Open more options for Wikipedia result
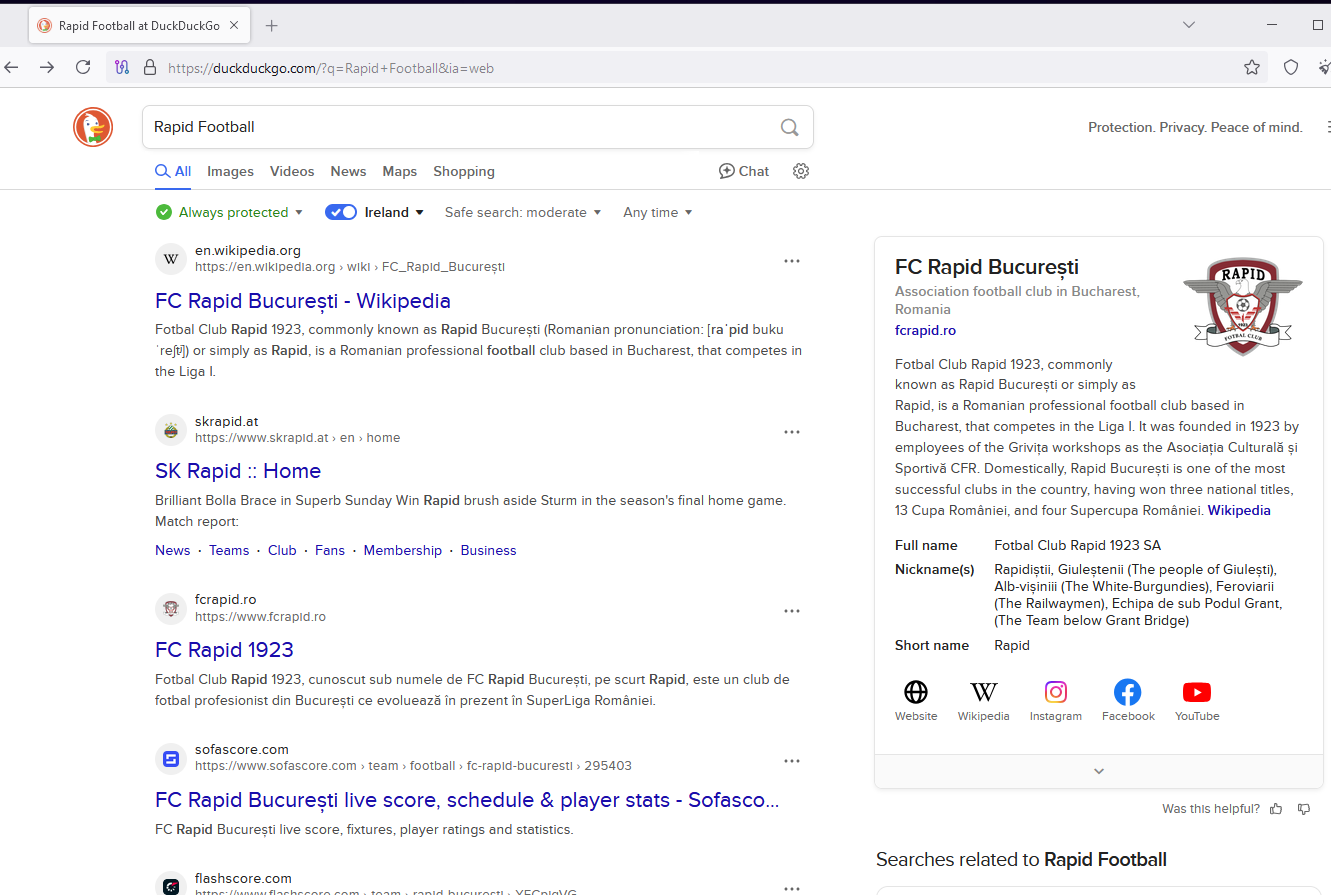 tap(792, 261)
